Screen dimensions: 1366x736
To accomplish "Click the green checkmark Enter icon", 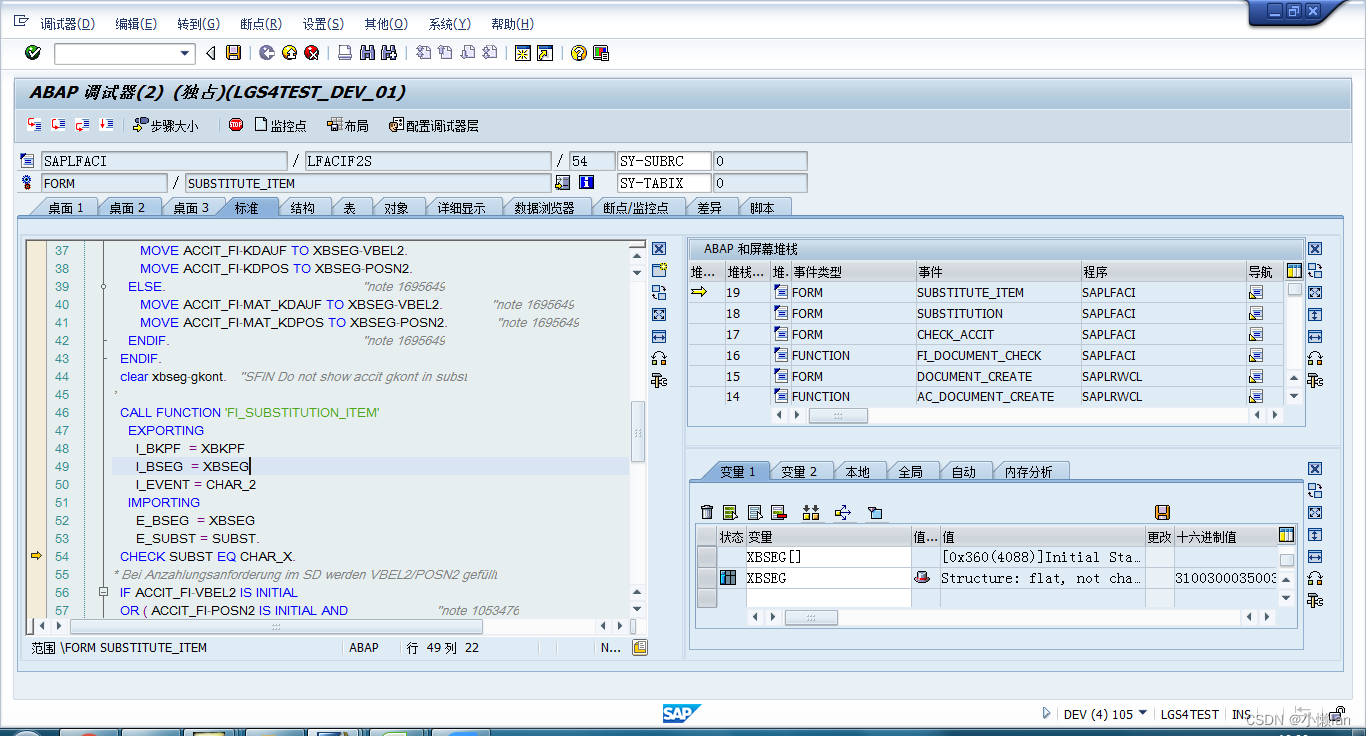I will point(33,53).
